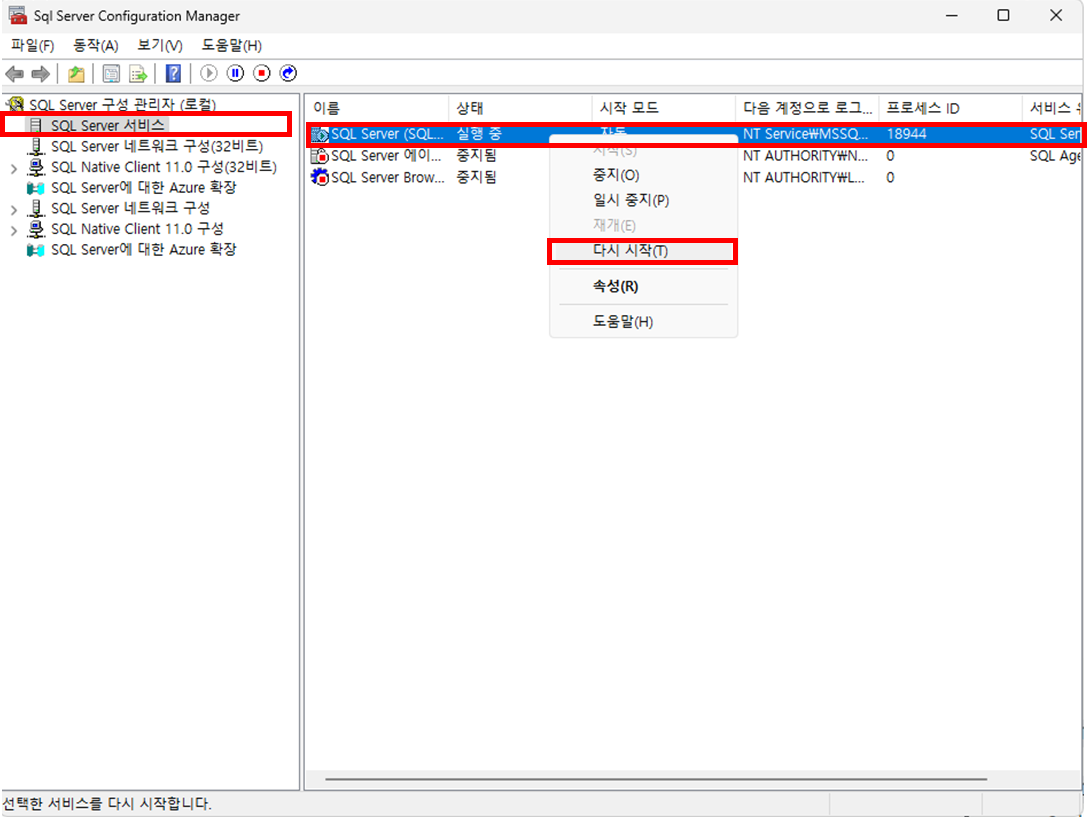Click the SQL Server Brow... service icon
The width and height of the screenshot is (1087, 817).
point(320,177)
